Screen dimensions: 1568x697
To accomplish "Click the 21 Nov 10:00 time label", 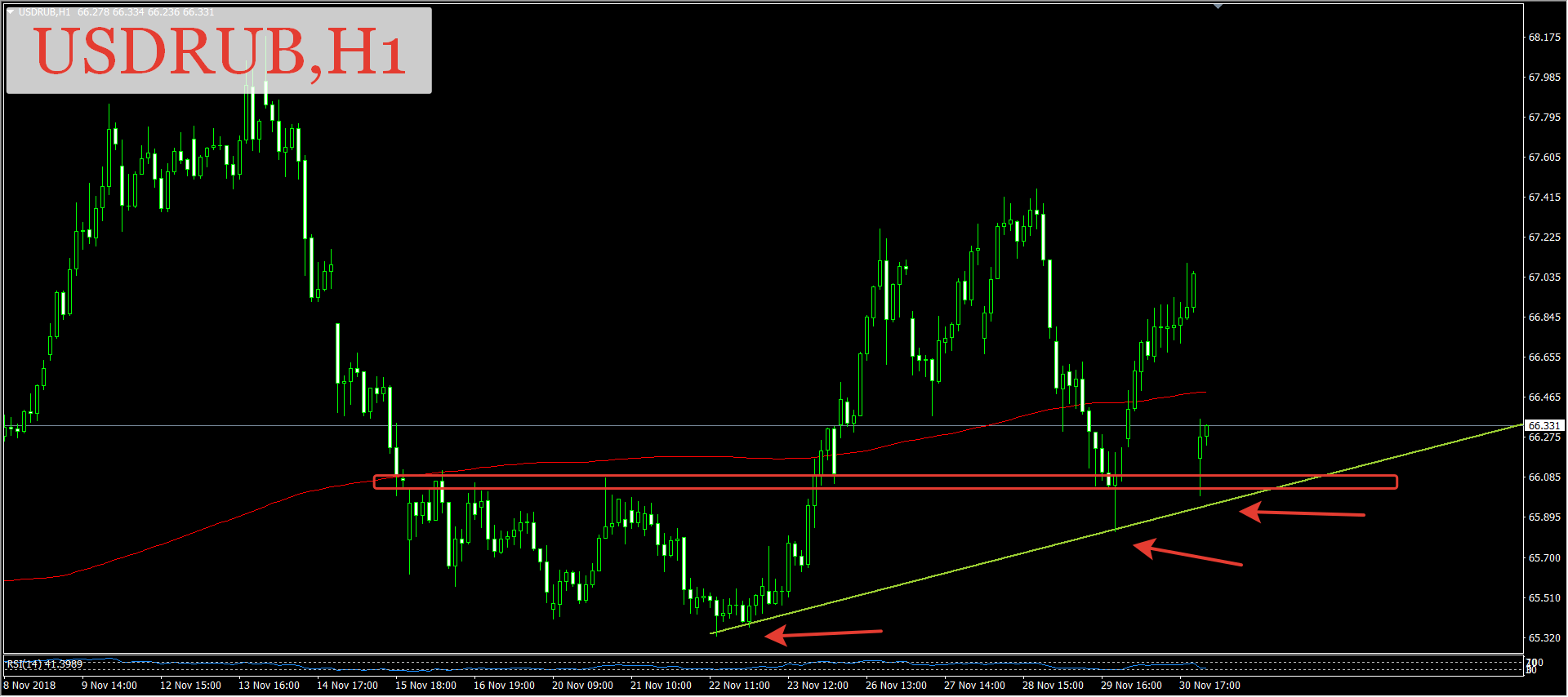I will [661, 686].
